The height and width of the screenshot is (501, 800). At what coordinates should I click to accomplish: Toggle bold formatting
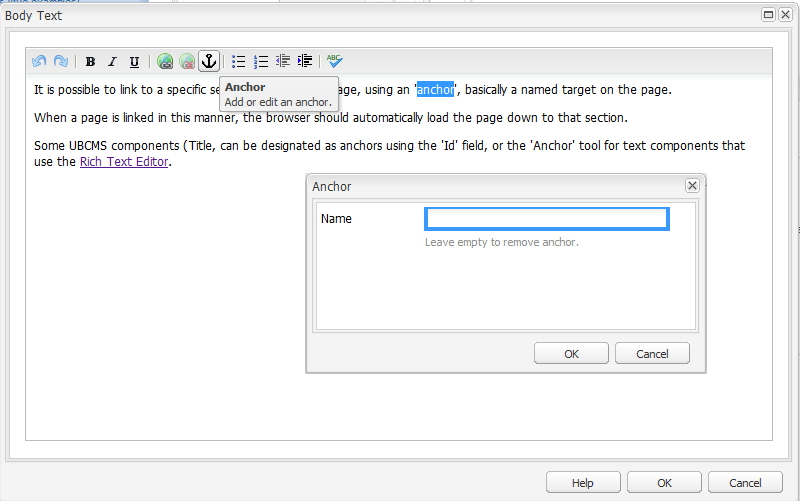(90, 62)
